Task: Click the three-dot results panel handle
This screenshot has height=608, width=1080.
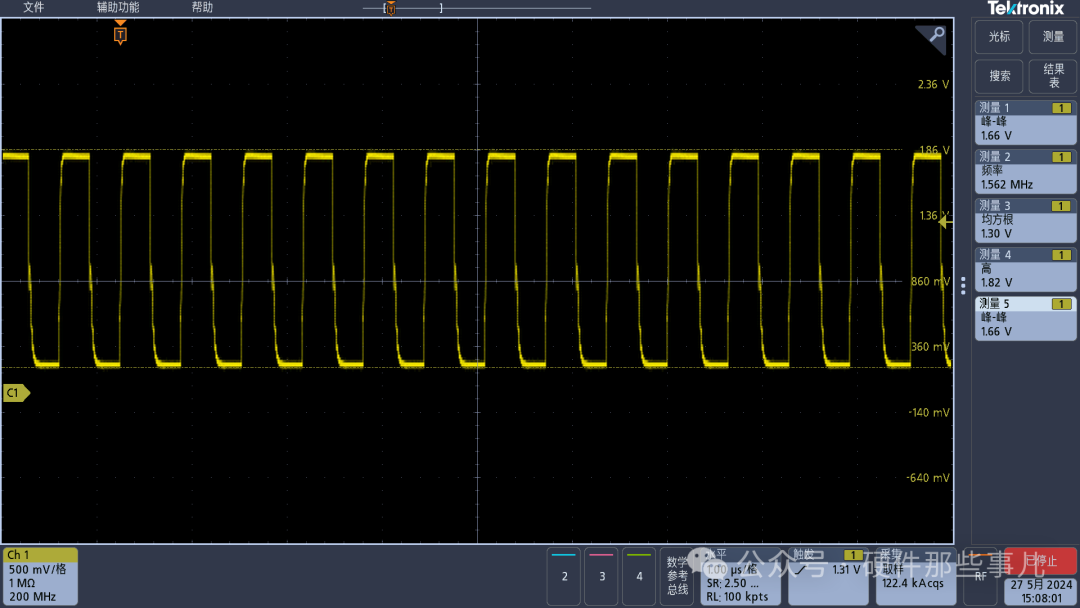Action: click(963, 285)
